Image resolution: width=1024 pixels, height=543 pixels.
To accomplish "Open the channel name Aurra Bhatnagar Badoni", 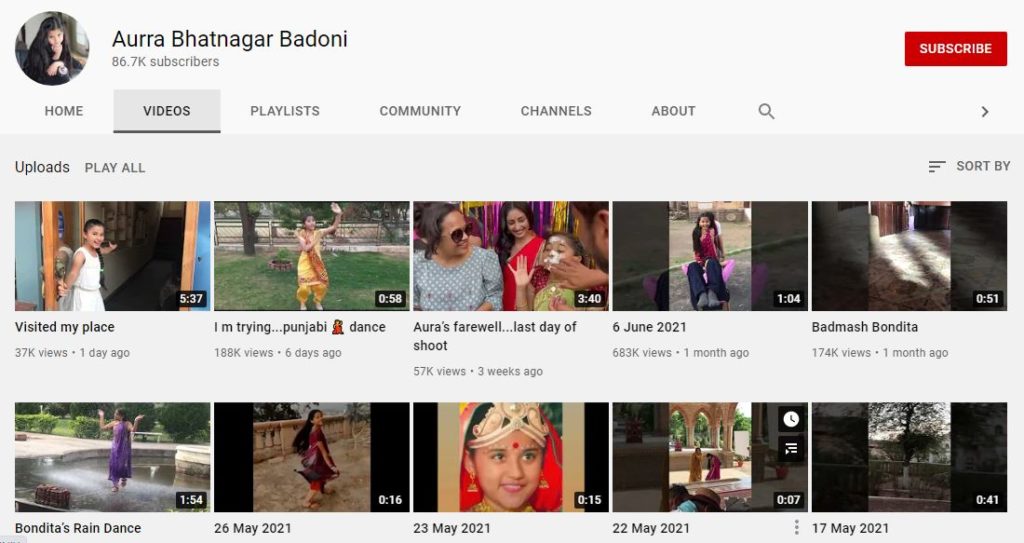I will [229, 39].
